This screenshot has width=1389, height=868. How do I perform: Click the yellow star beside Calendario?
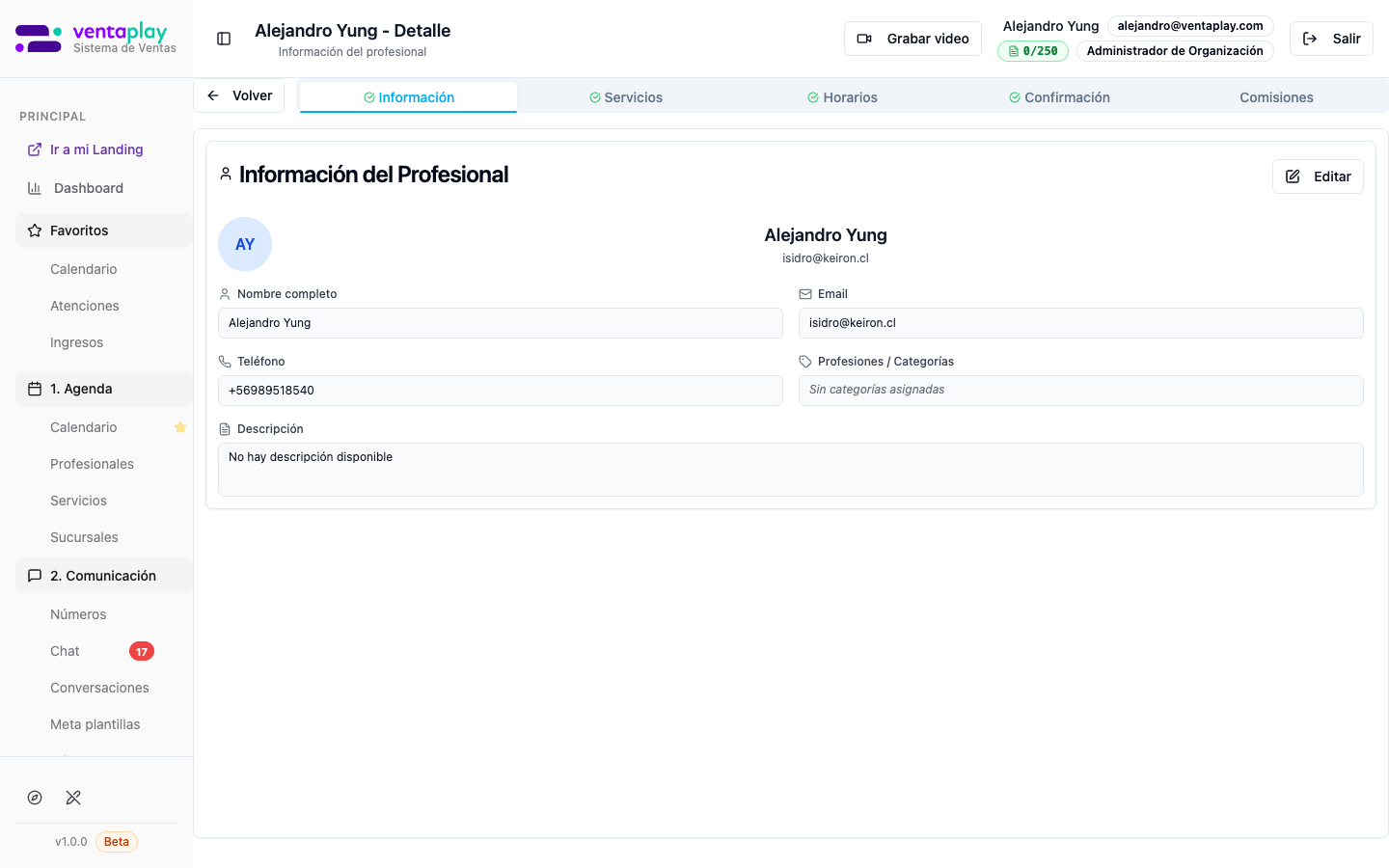179,427
